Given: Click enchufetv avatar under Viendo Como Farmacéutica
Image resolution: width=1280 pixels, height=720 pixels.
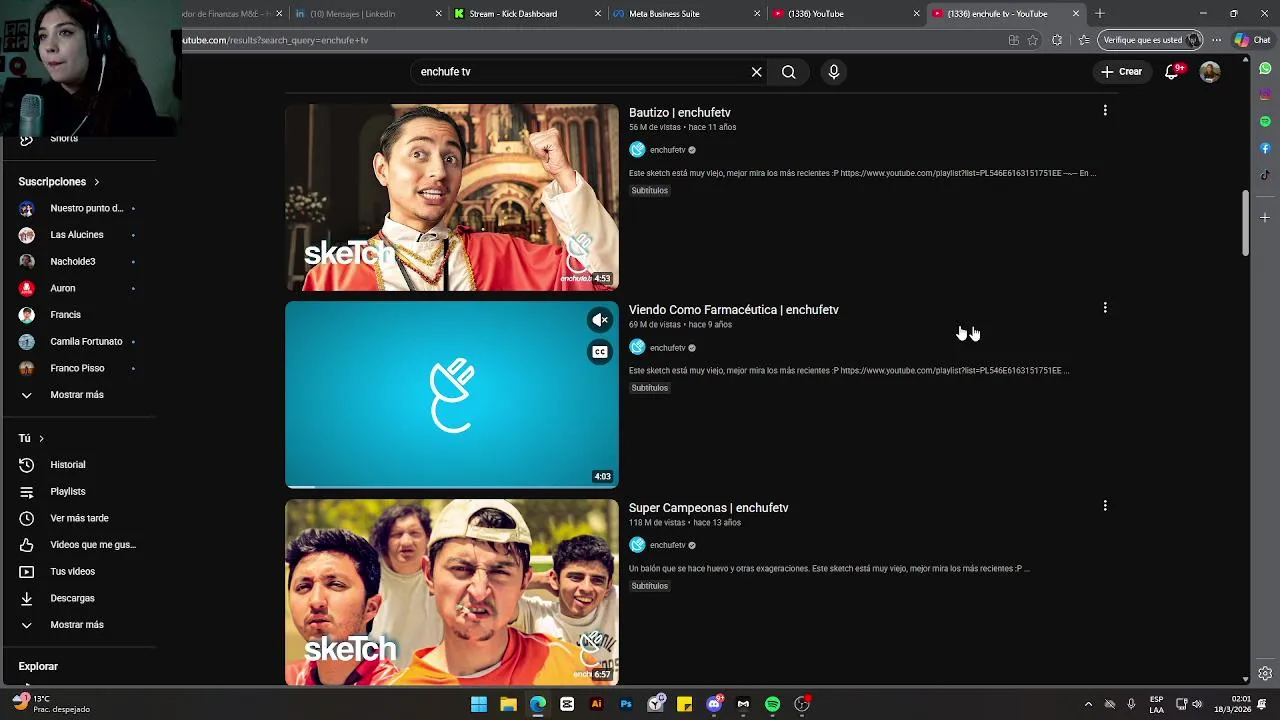Looking at the screenshot, I should [637, 347].
